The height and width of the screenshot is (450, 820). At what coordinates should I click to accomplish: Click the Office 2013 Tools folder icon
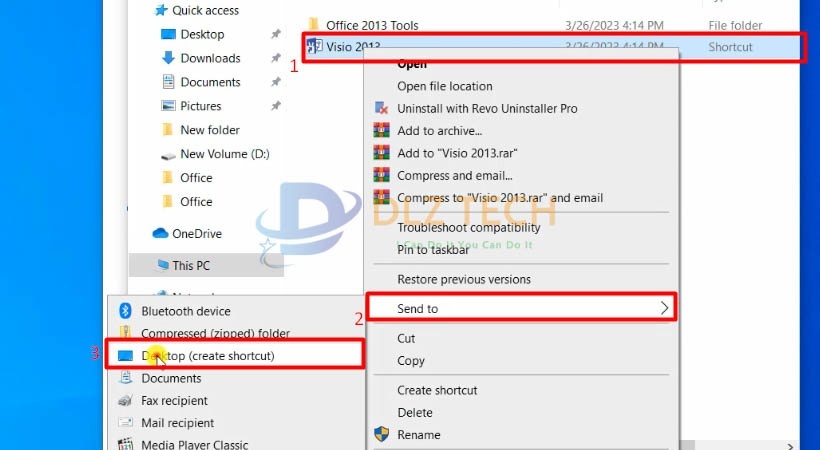[x=313, y=25]
